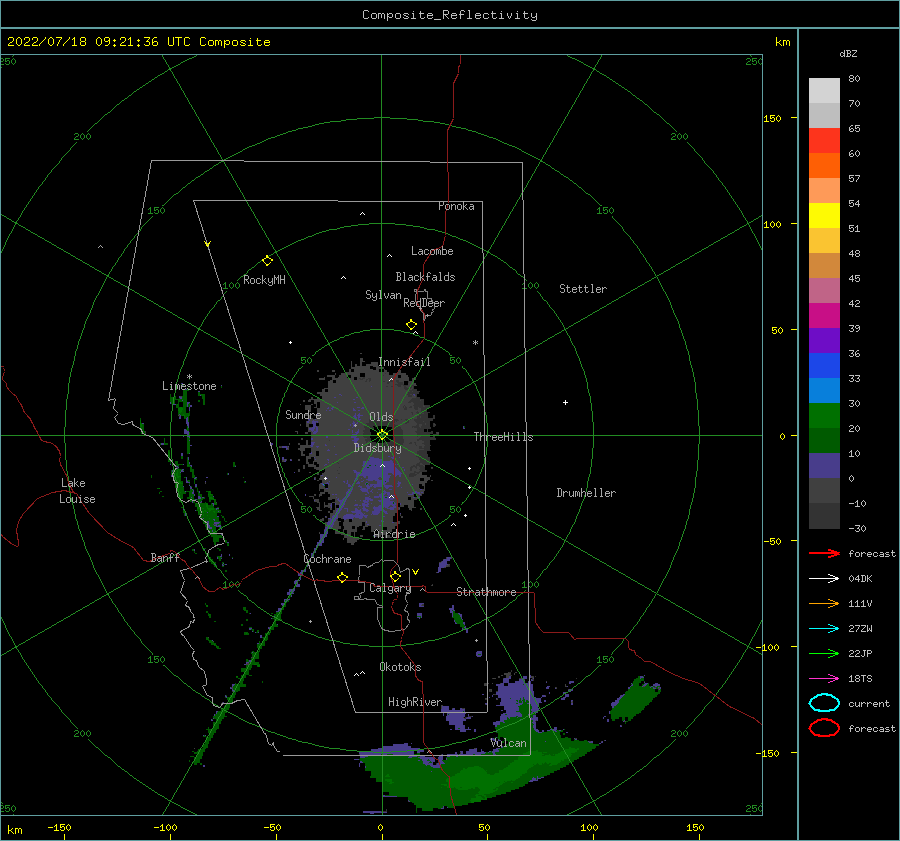This screenshot has height=841, width=900.
Task: Click the Stettler label
Action: [x=583, y=289]
